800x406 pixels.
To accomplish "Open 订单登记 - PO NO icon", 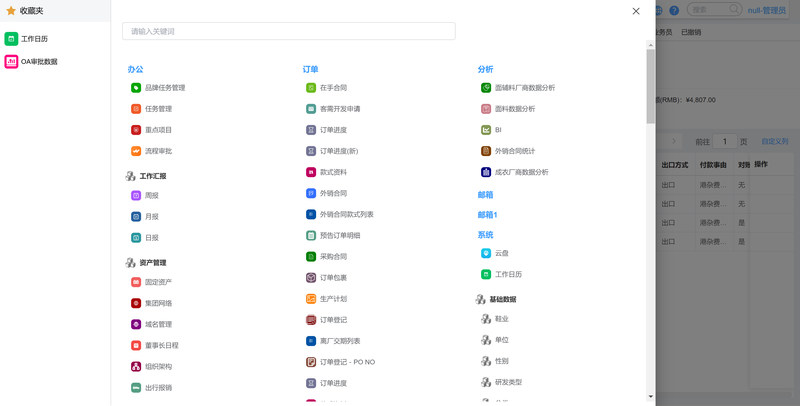I will [x=311, y=362].
